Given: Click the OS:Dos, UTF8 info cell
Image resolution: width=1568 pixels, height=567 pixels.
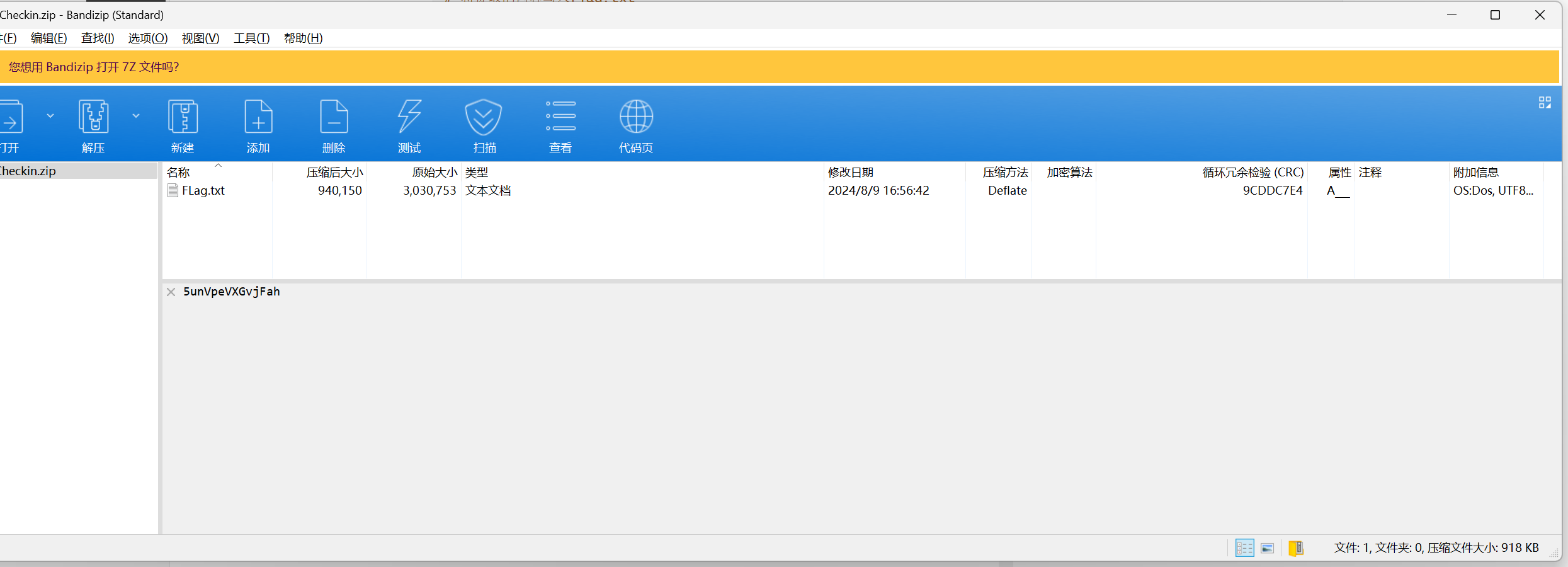Looking at the screenshot, I should [1493, 190].
